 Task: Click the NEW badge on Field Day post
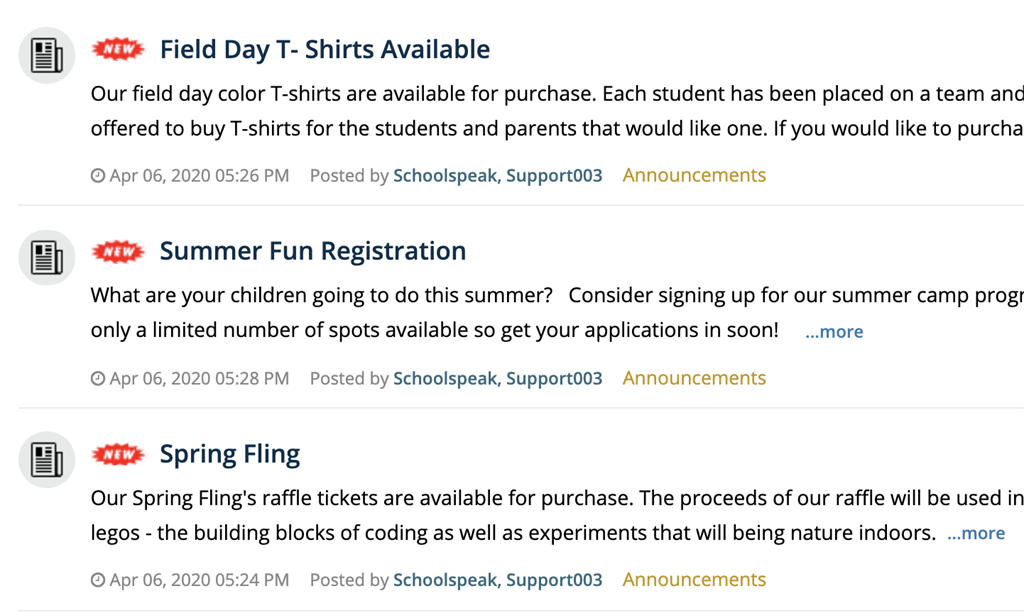click(118, 49)
